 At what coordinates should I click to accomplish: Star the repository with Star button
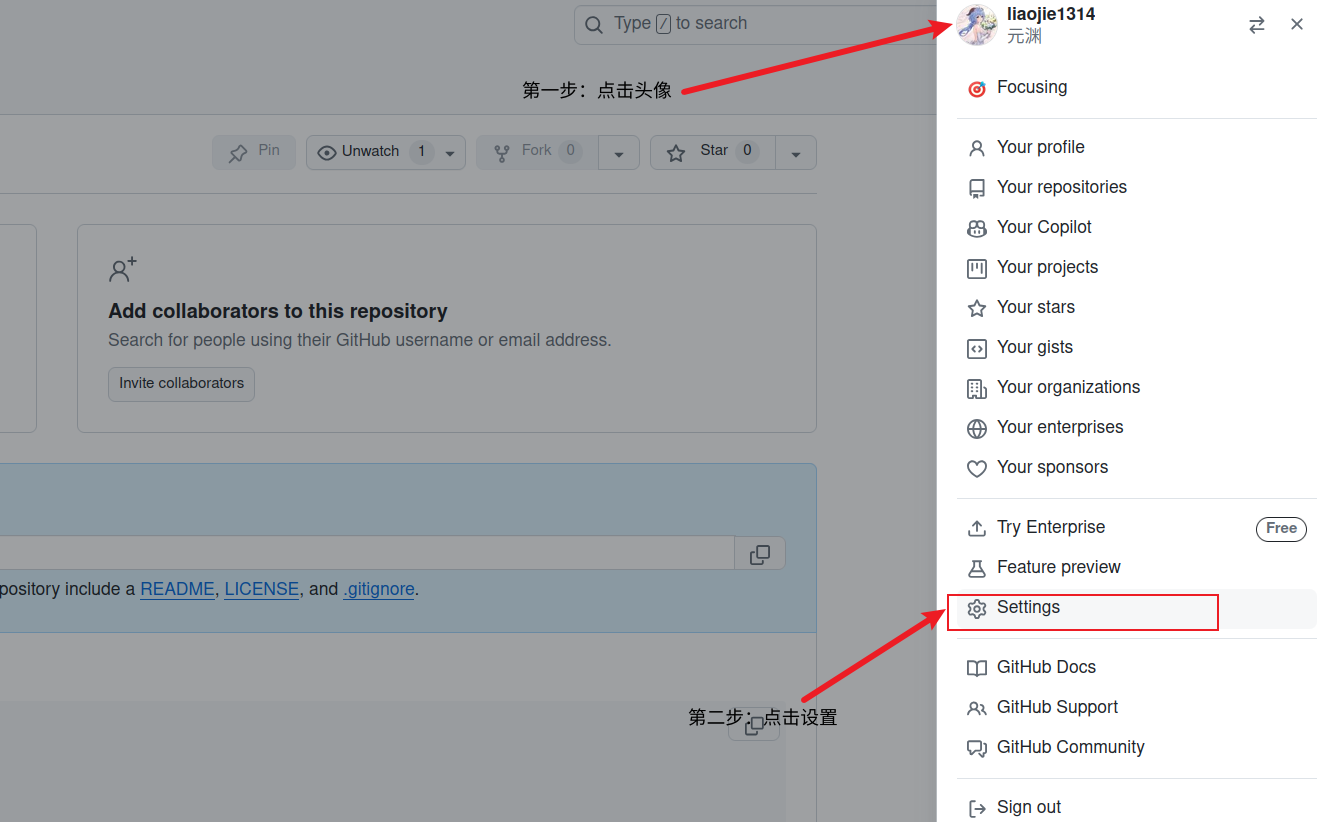[x=713, y=152]
